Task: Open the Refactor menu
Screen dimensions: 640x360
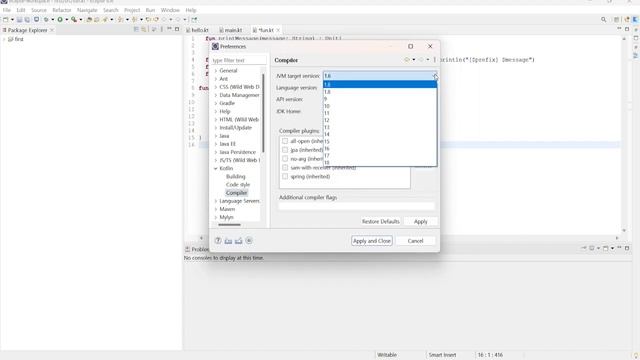Action: (x=62, y=10)
